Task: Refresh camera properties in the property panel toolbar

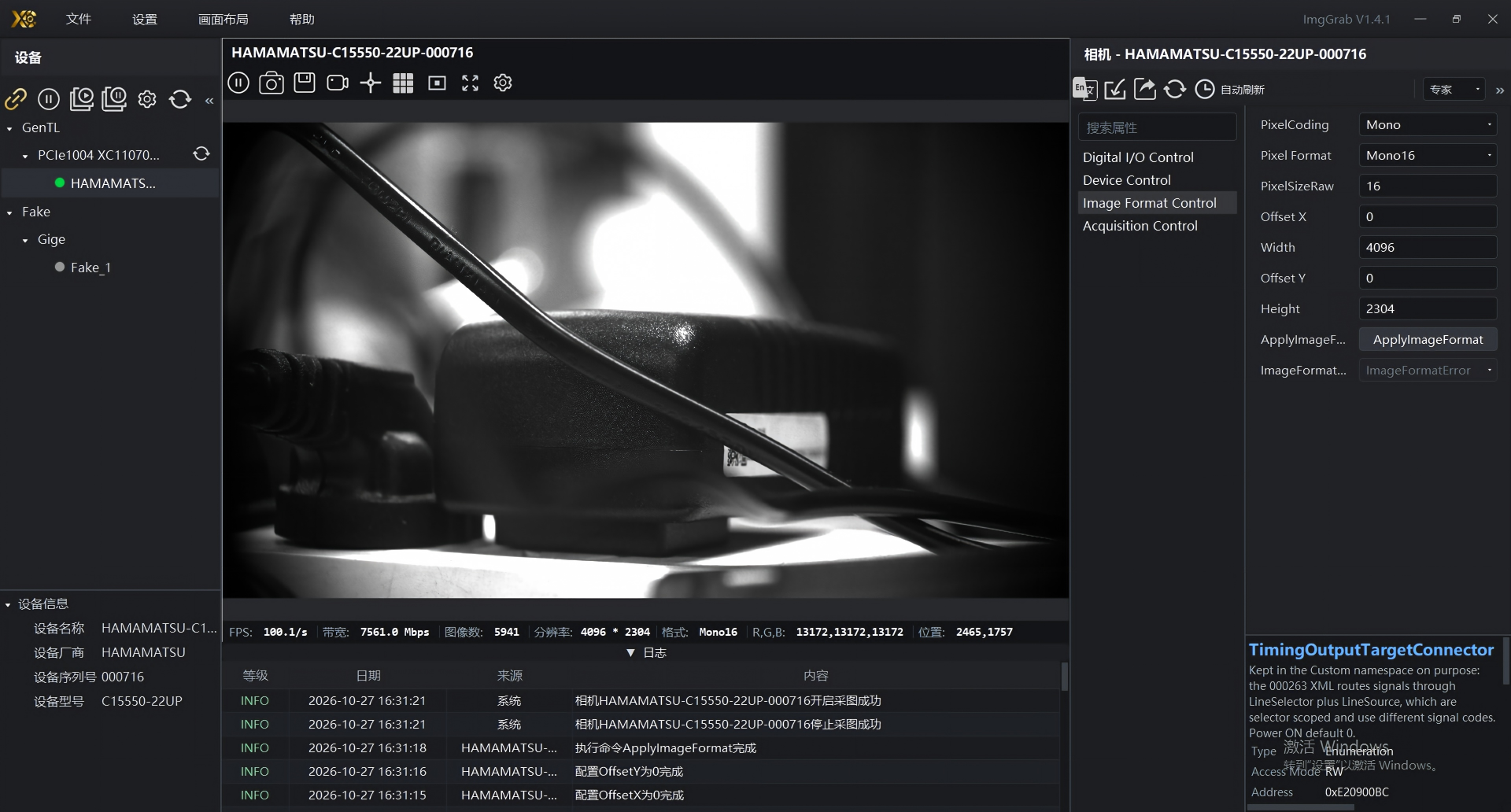Action: click(1175, 89)
